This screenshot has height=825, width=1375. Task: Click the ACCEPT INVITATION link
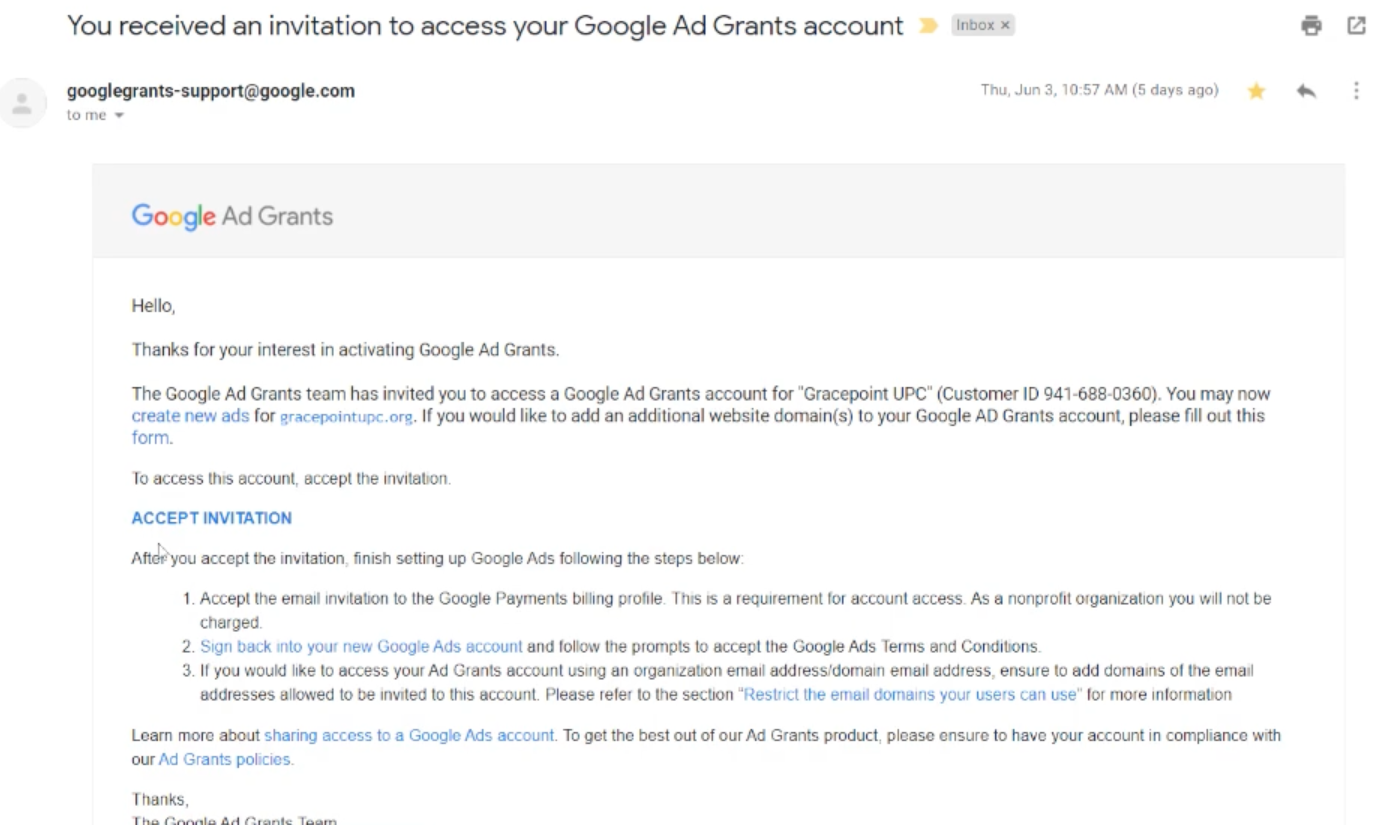[x=212, y=518]
